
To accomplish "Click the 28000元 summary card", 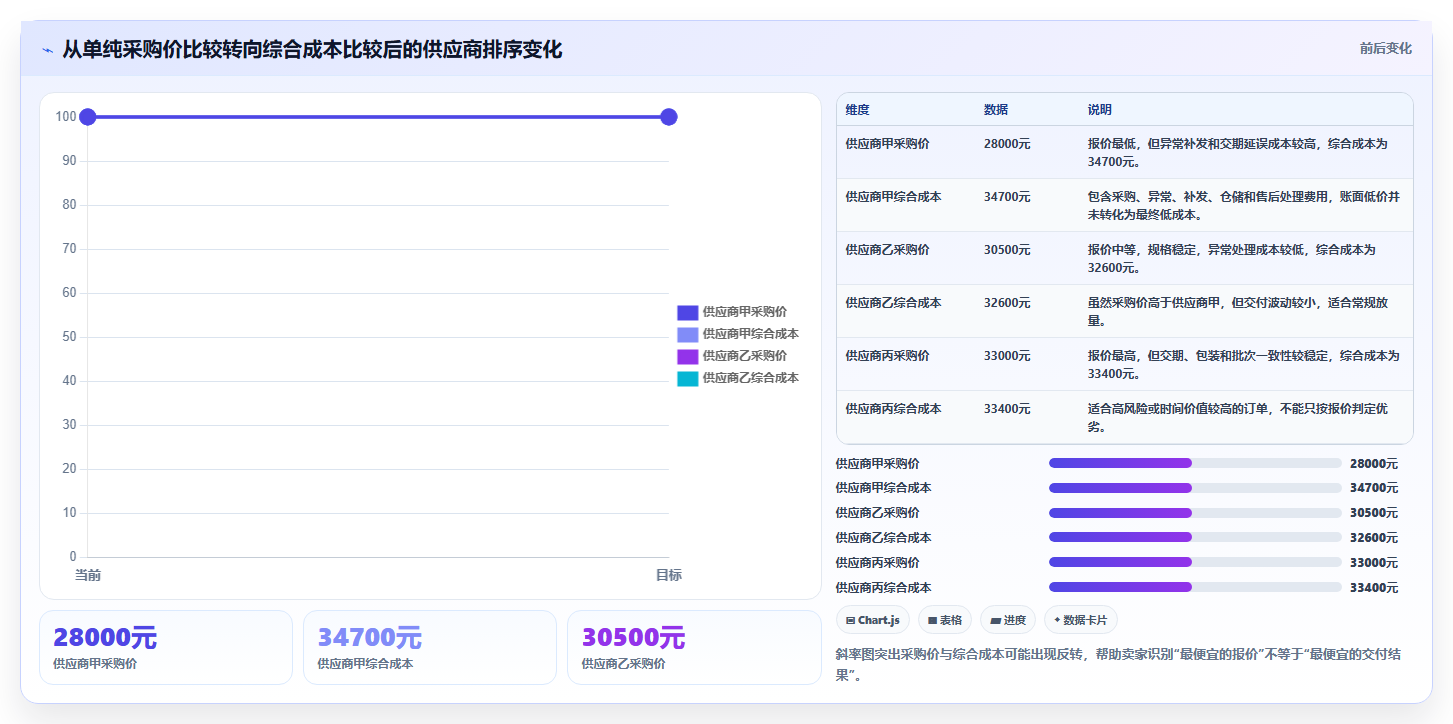I will pos(166,648).
